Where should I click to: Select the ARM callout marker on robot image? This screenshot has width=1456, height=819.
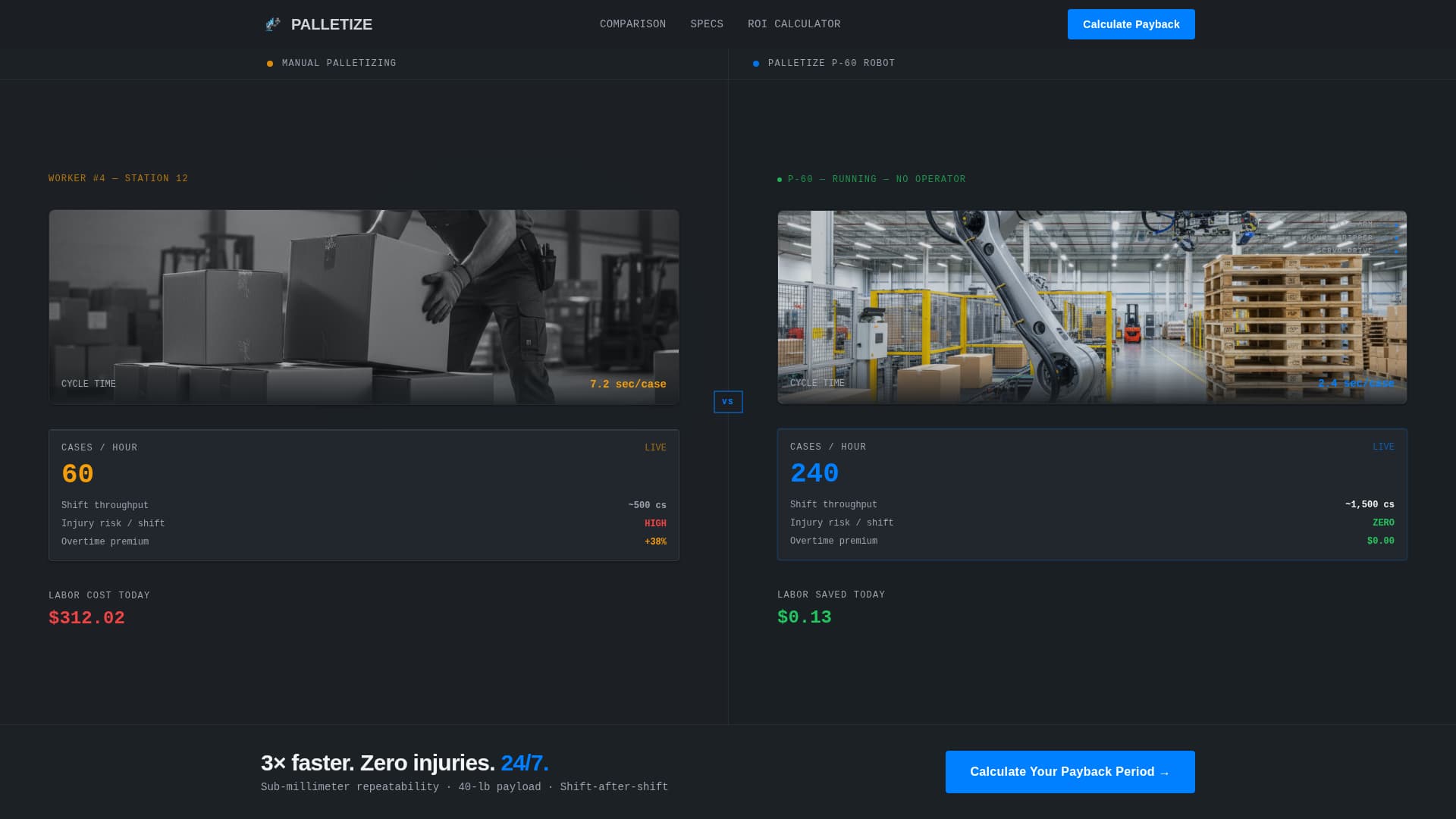1396,224
